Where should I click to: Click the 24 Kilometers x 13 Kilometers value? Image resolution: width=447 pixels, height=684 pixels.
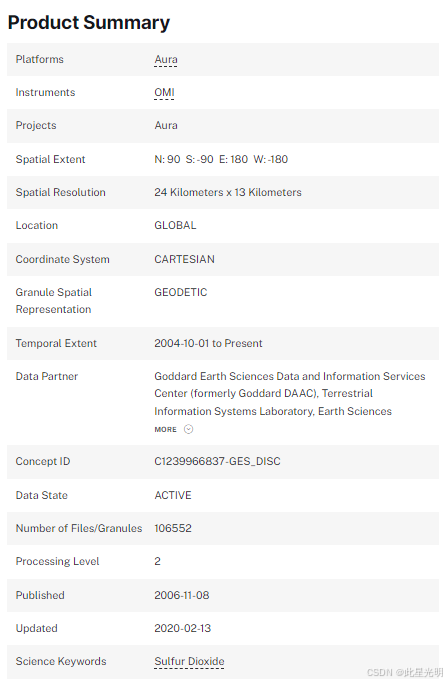[228, 192]
